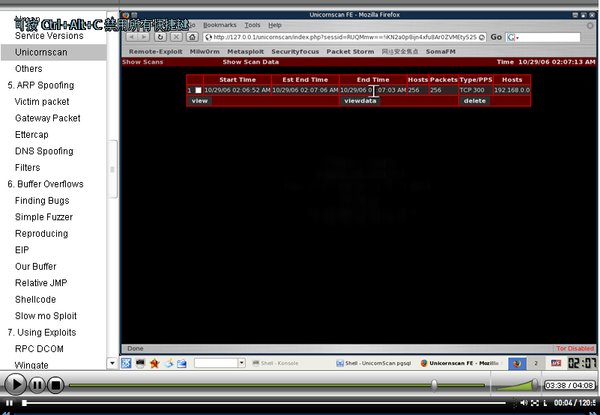Open the Milw0rm bookmark
600x415 pixels.
coord(204,52)
